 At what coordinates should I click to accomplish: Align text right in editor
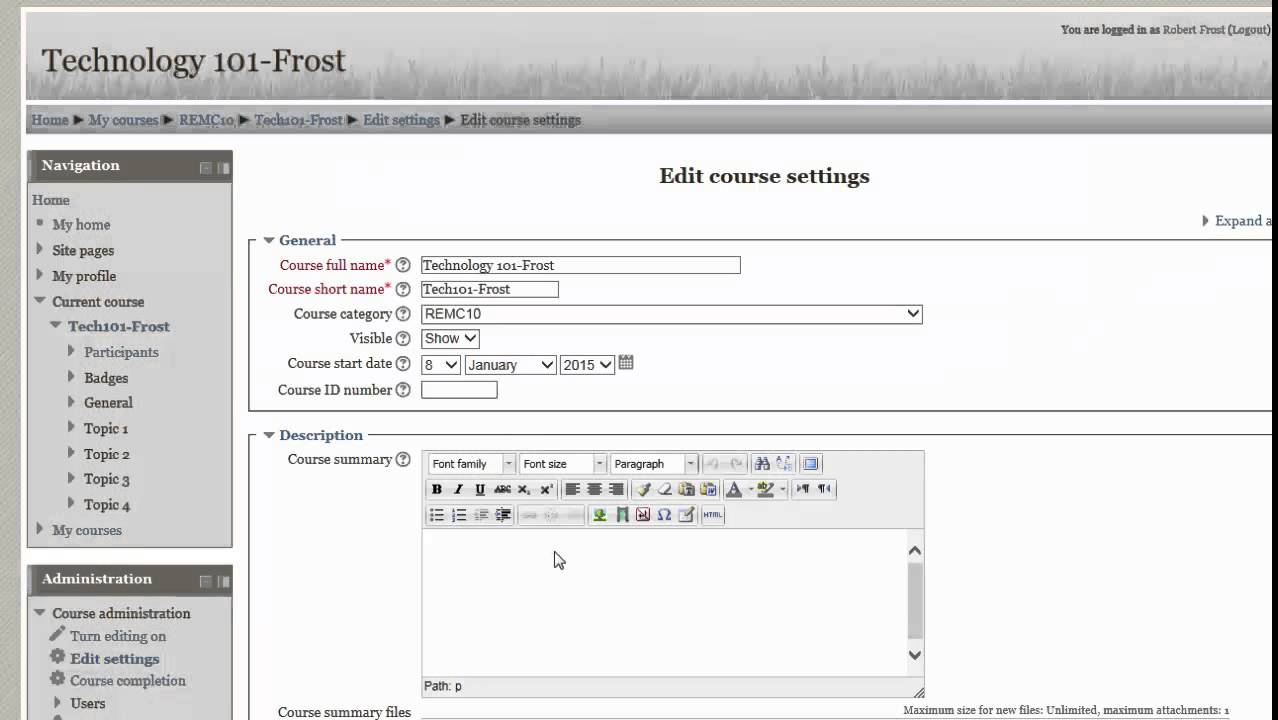616,489
